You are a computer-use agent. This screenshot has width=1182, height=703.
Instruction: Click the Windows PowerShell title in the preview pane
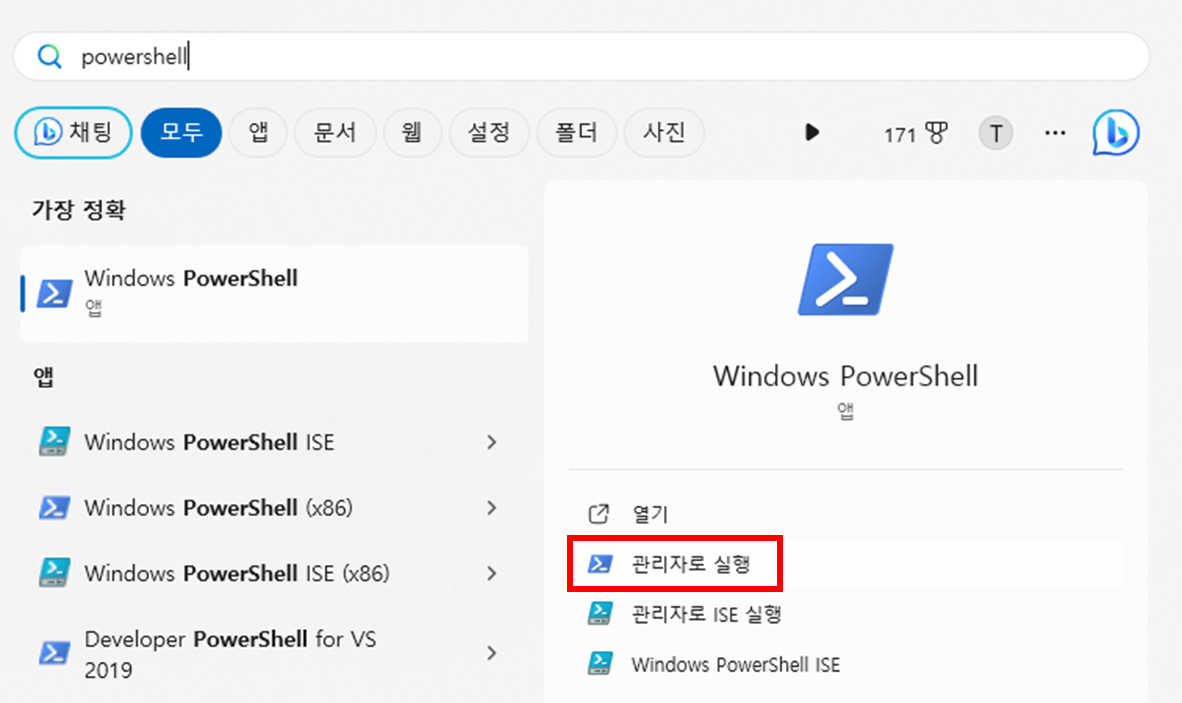click(845, 376)
